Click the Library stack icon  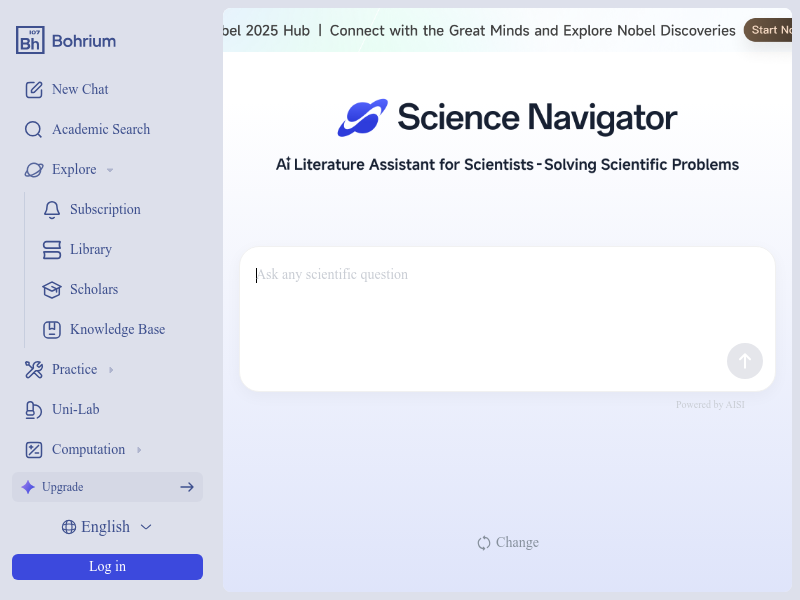click(x=52, y=250)
